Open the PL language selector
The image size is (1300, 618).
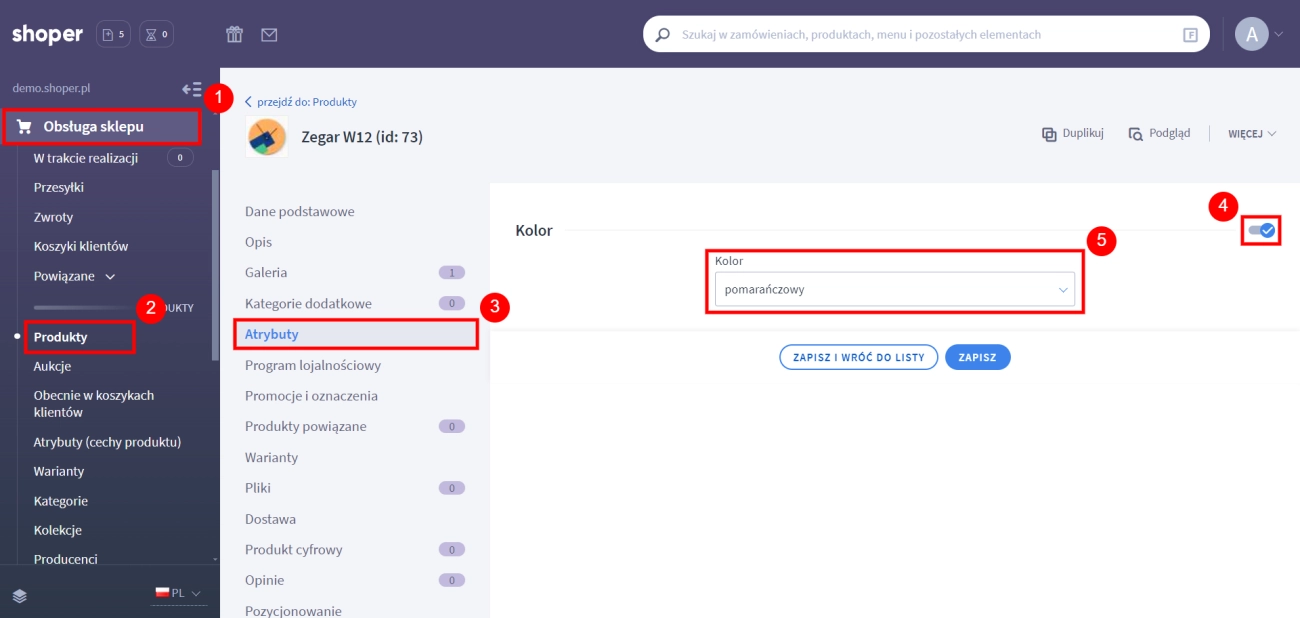pyautogui.click(x=178, y=593)
